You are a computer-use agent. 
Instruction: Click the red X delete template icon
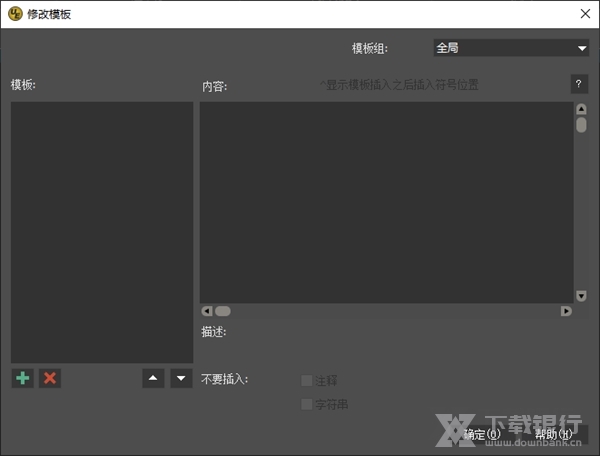pyautogui.click(x=50, y=378)
